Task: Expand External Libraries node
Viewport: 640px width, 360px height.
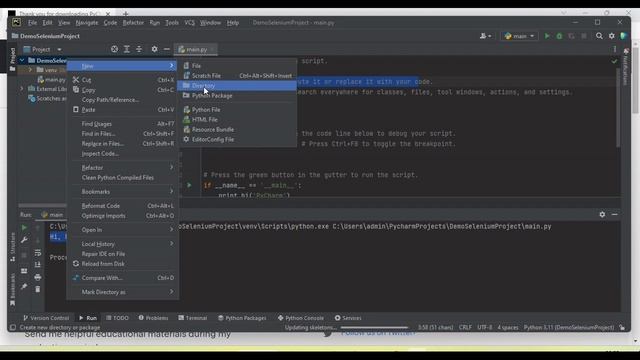Action: point(22,89)
